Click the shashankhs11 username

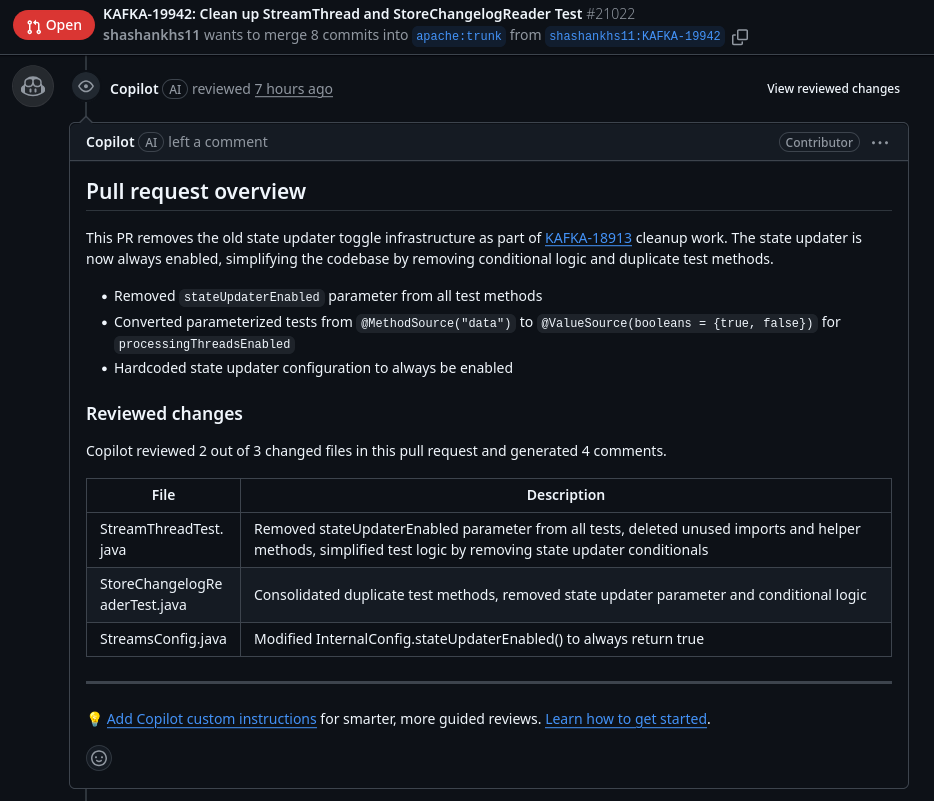pos(151,34)
